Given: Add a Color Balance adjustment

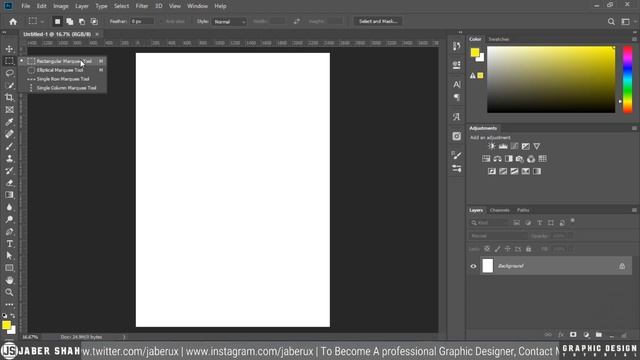Looking at the screenshot, I should click(497, 159).
